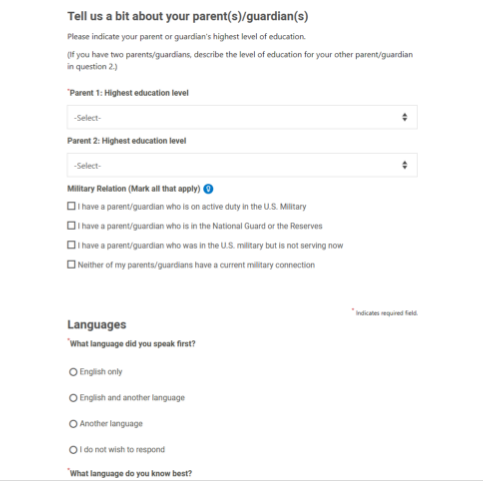Viewport: 483px width, 481px height.
Task: Choose English and another language
Action: click(73, 398)
